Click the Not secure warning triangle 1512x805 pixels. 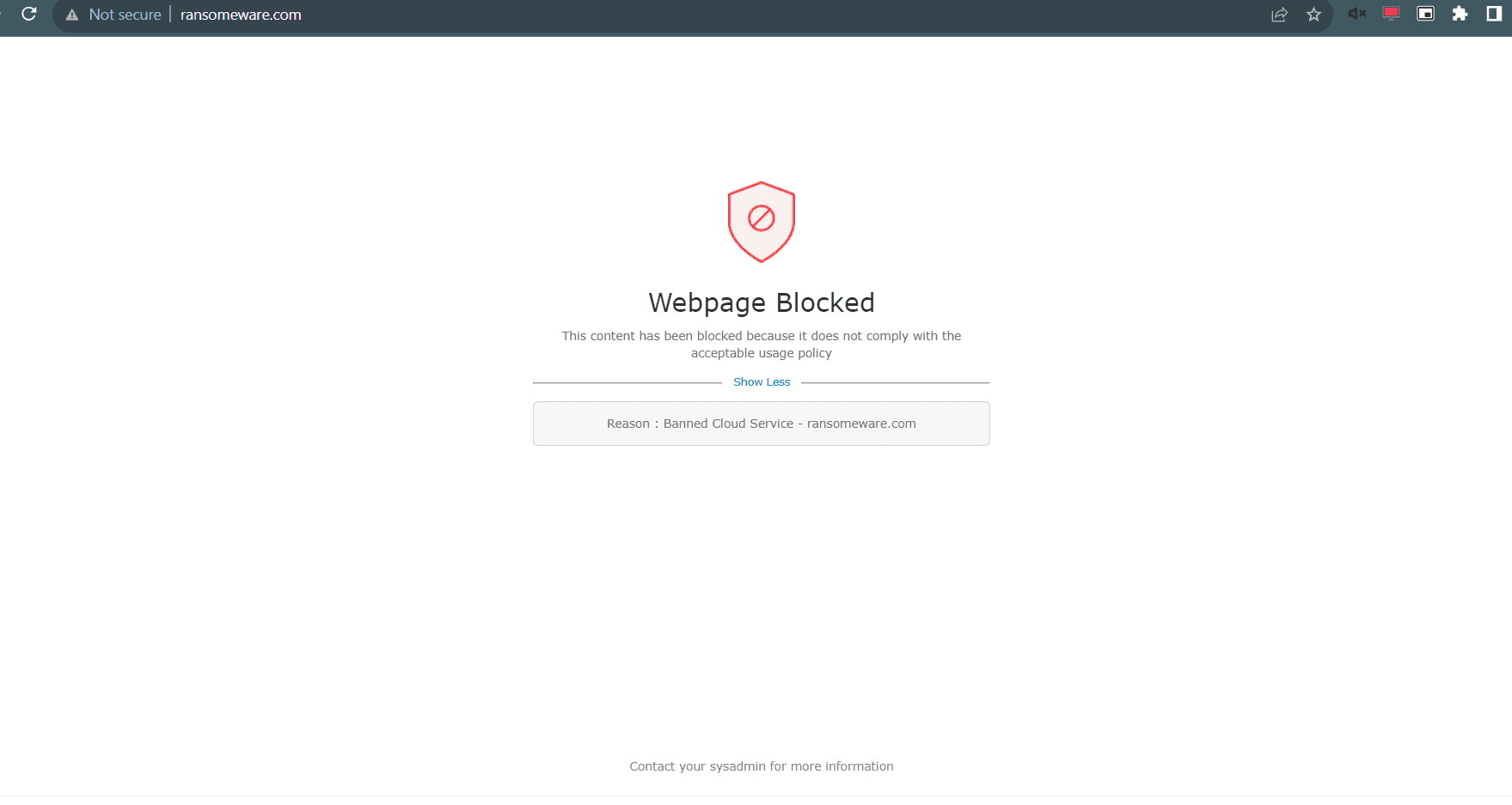tap(72, 14)
